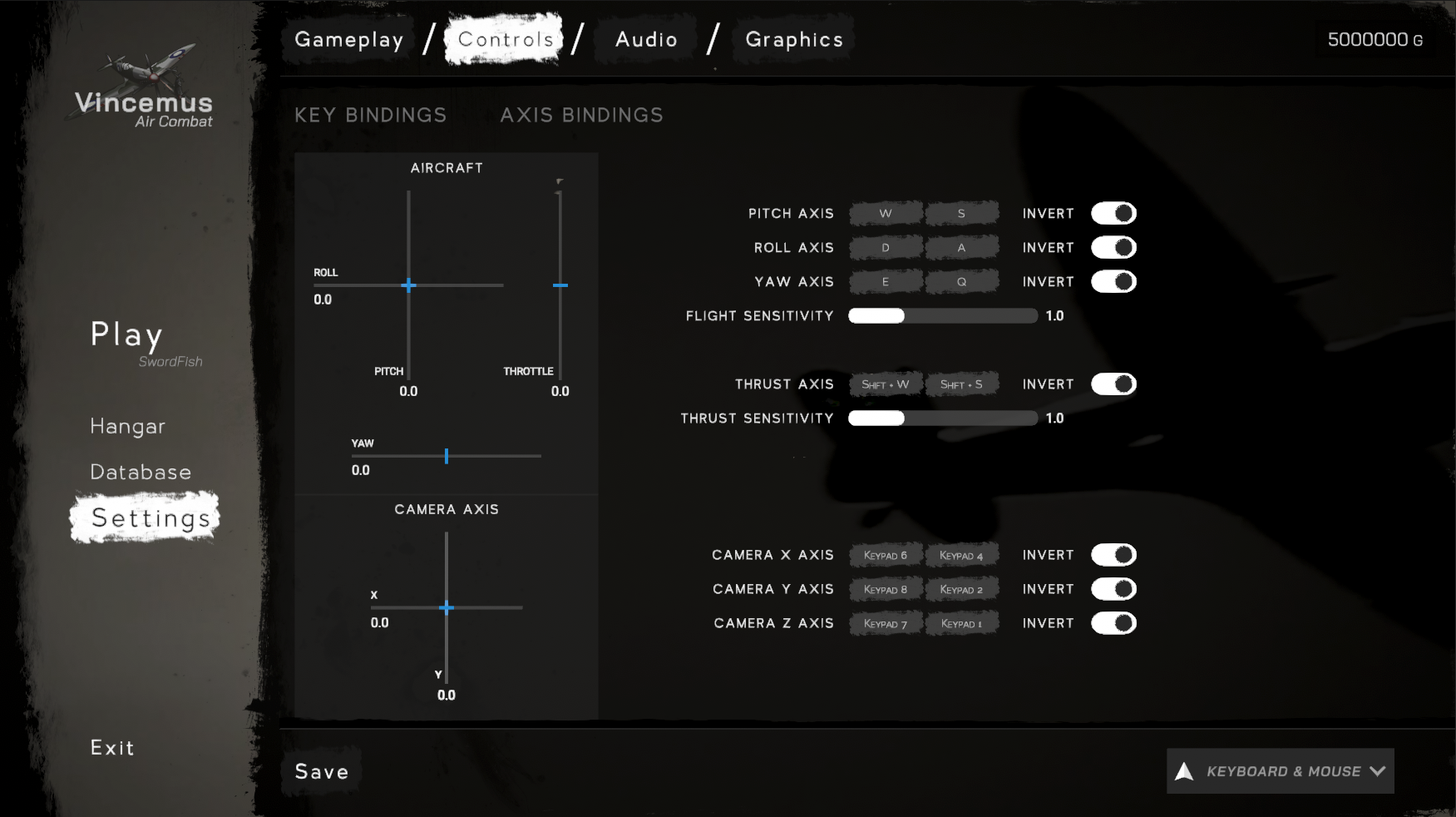This screenshot has height=817, width=1456.
Task: Adjust the Flight Sensitivity slider
Action: (x=943, y=316)
